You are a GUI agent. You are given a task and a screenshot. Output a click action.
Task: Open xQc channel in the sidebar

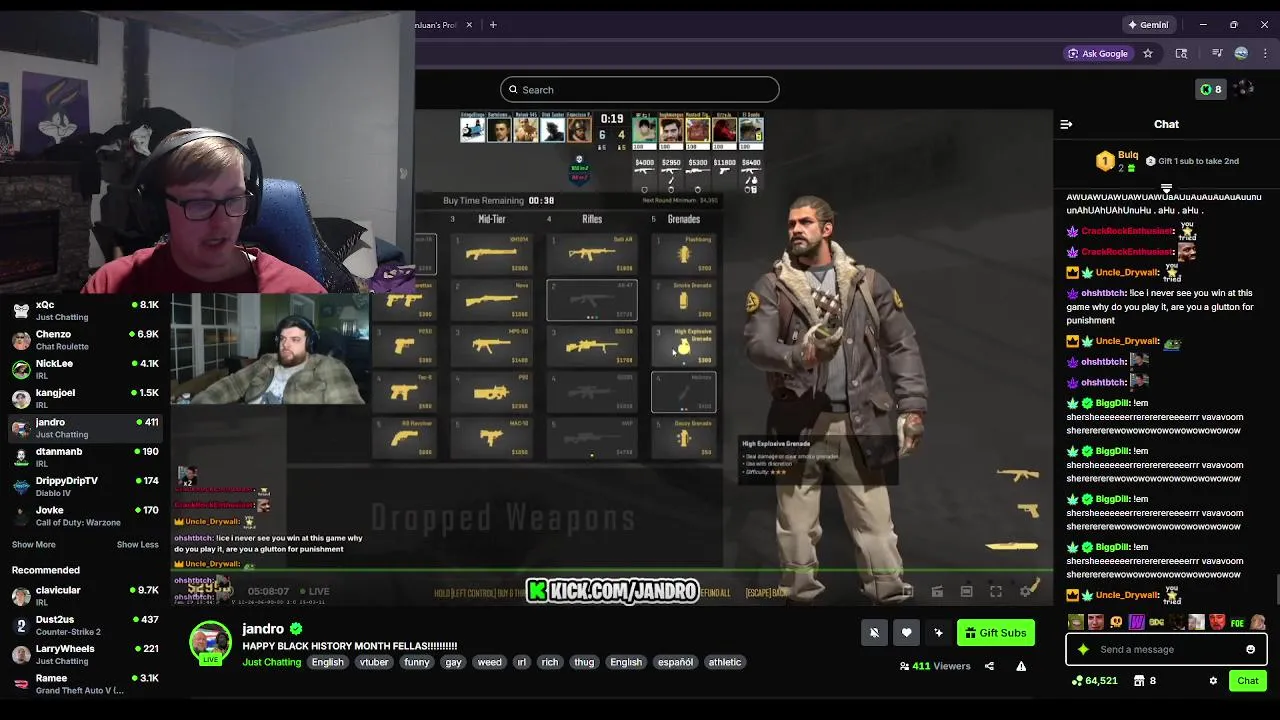[x=85, y=310]
